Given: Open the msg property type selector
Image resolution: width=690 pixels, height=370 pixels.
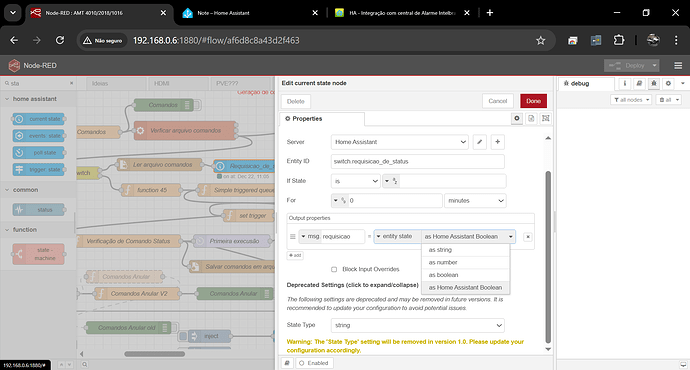Looking at the screenshot, I should 310,237.
